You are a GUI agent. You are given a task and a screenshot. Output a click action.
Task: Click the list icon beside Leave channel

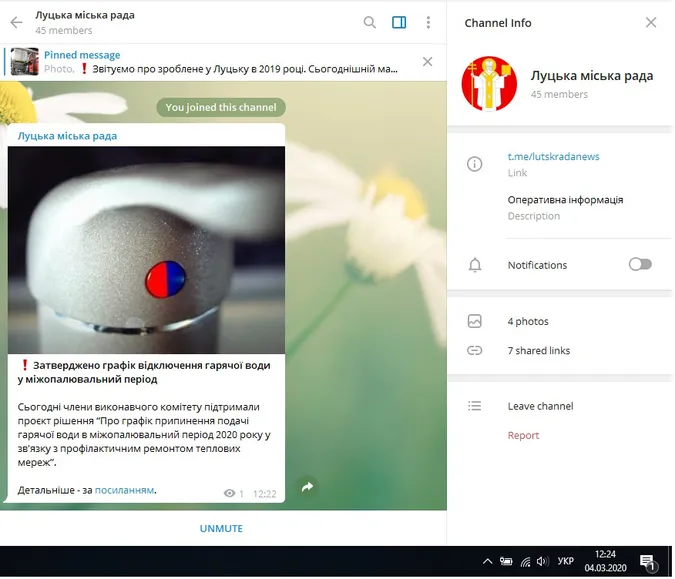tap(474, 406)
